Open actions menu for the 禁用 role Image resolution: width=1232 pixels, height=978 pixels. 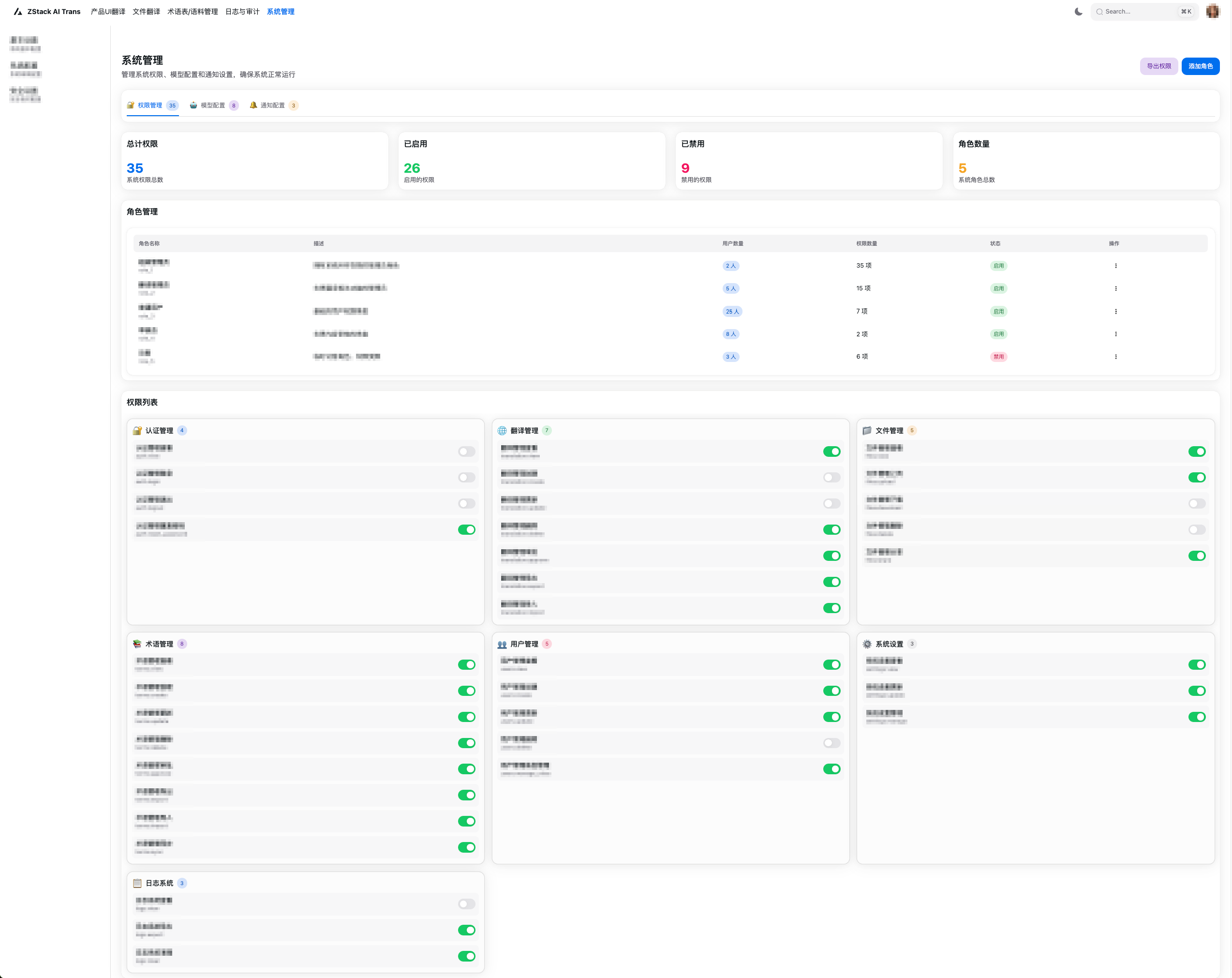1115,357
